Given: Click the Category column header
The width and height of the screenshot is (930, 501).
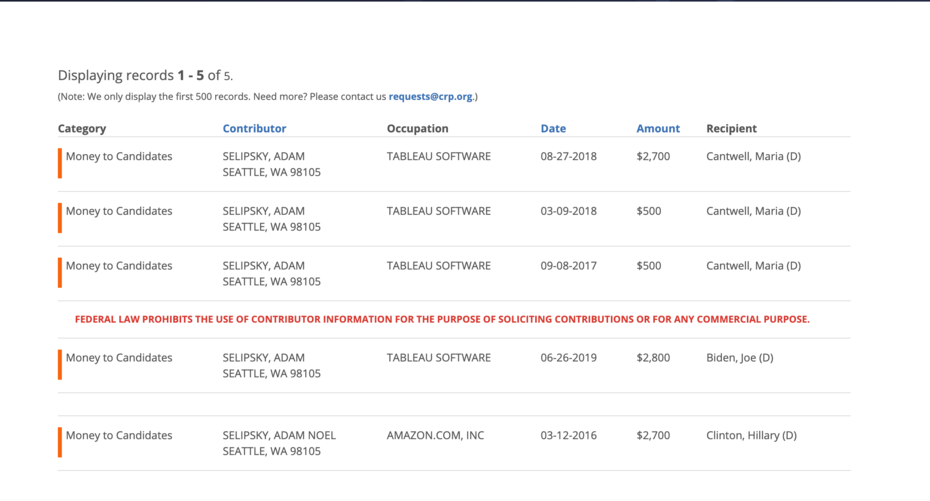Looking at the screenshot, I should coord(82,129).
